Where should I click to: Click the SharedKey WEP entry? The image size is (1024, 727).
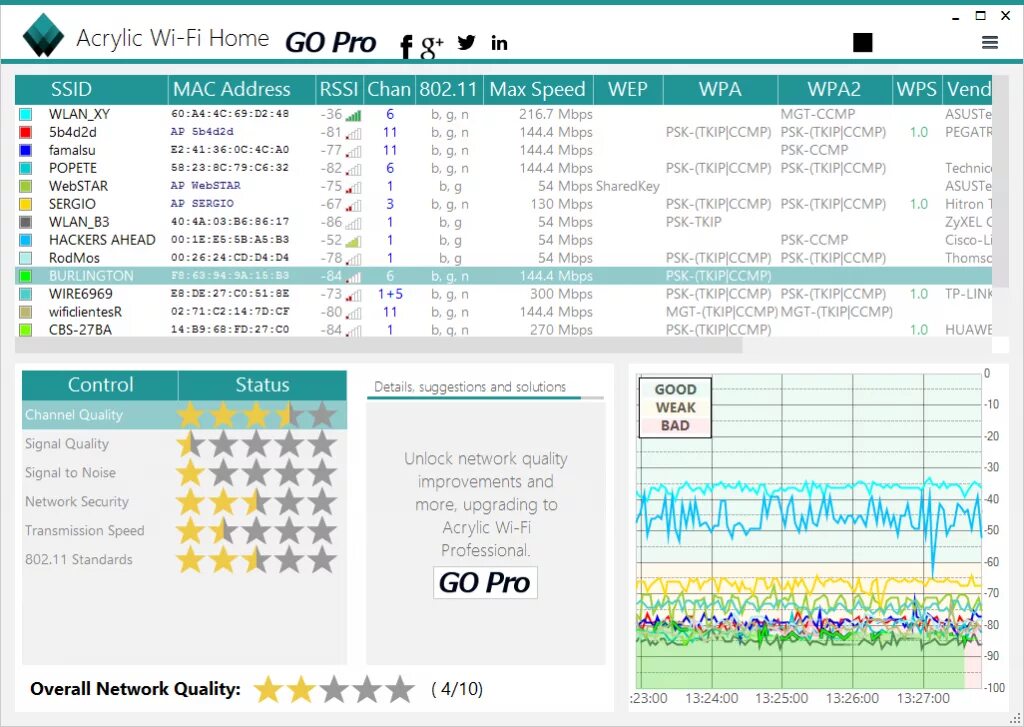tap(628, 186)
